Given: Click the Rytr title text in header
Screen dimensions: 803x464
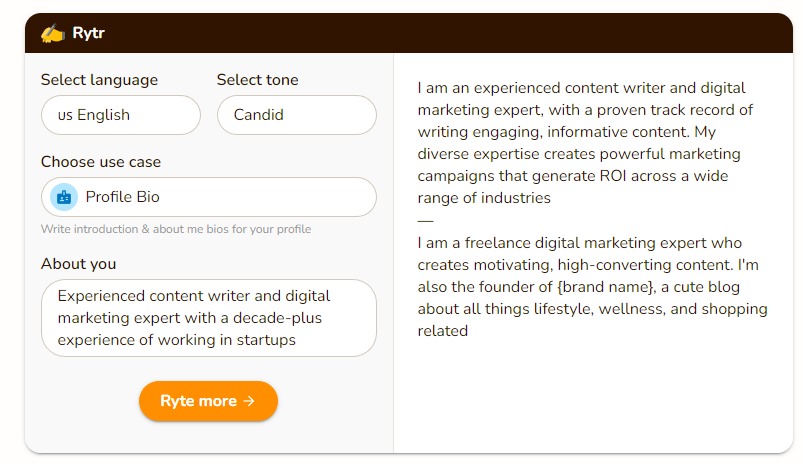Looking at the screenshot, I should (x=89, y=33).
